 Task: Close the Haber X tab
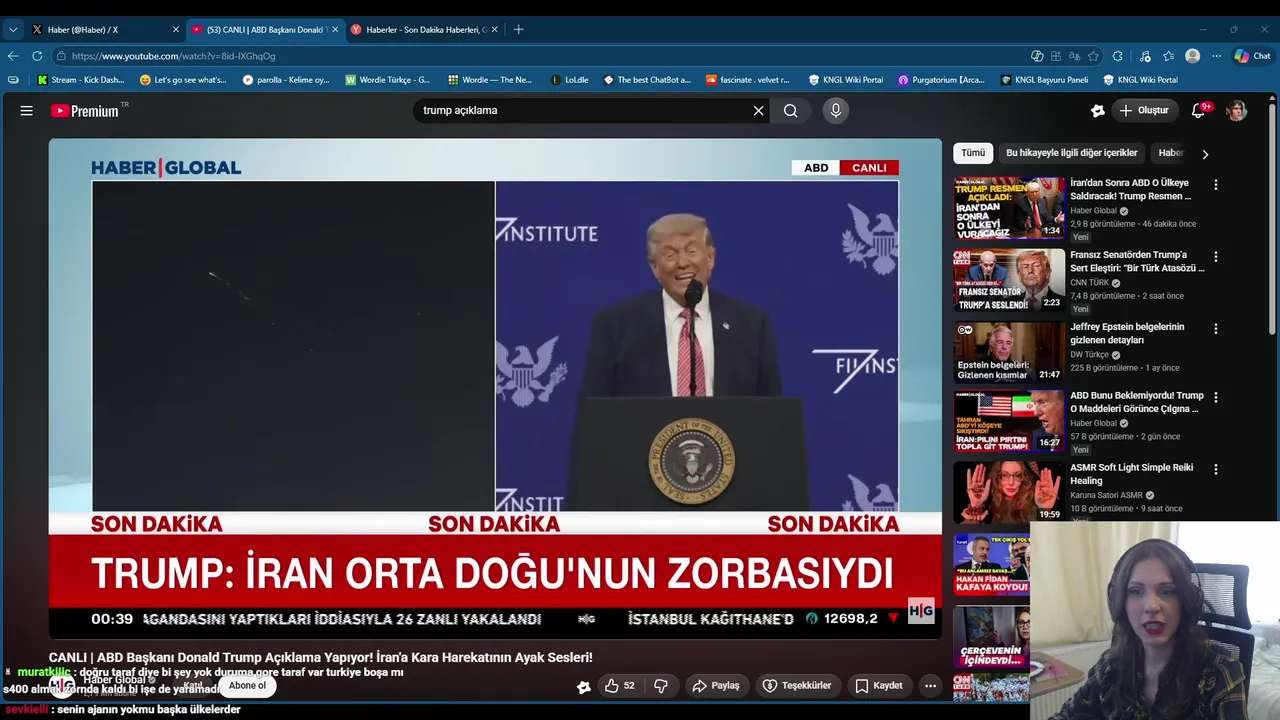coord(176,30)
